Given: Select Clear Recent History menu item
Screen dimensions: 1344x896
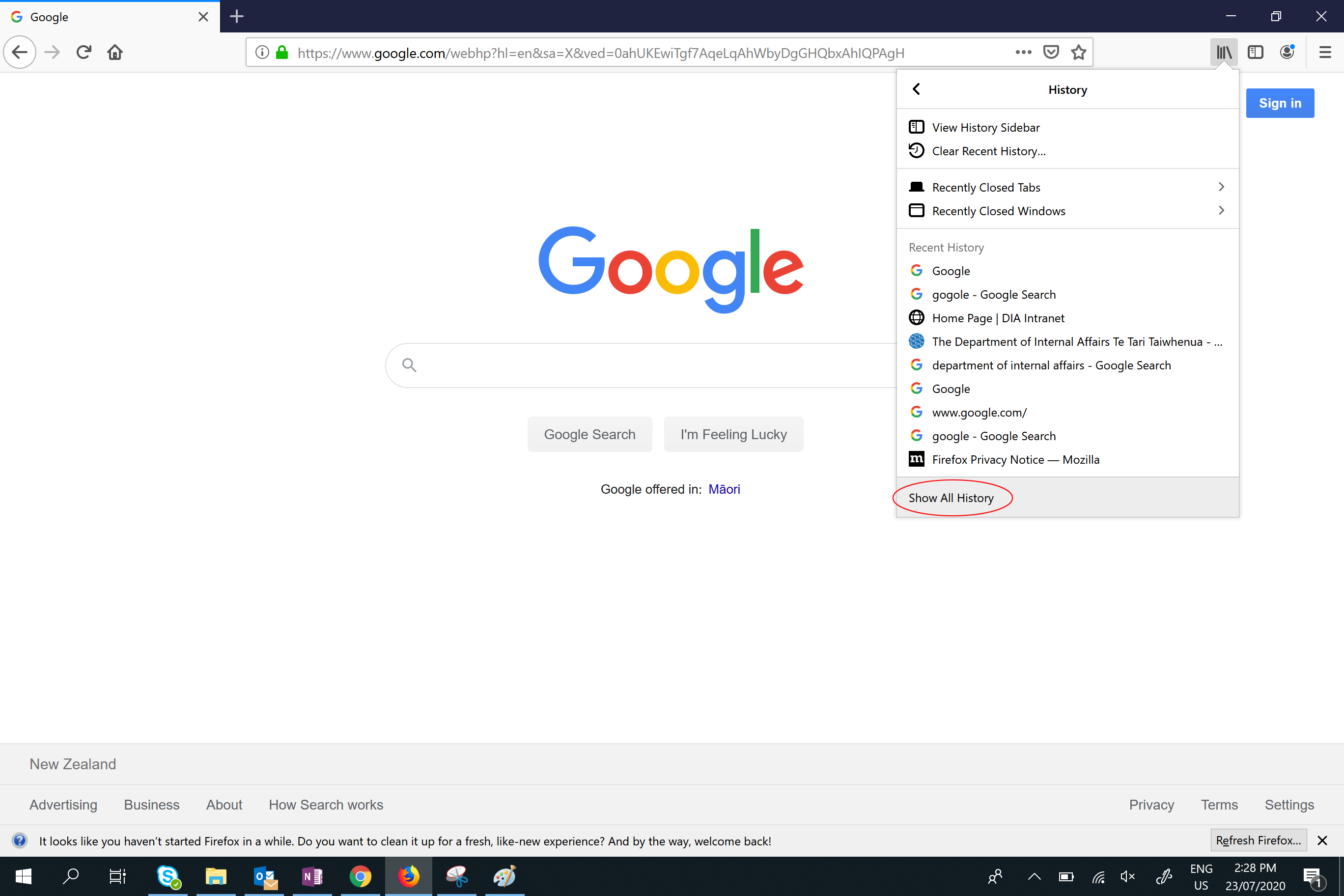Looking at the screenshot, I should click(988, 151).
